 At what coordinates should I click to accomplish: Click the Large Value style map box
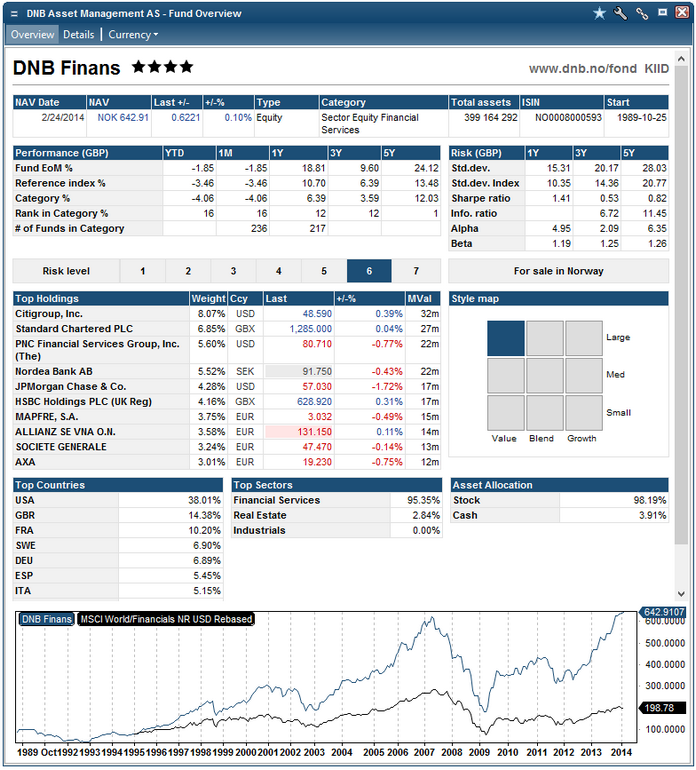(x=505, y=338)
